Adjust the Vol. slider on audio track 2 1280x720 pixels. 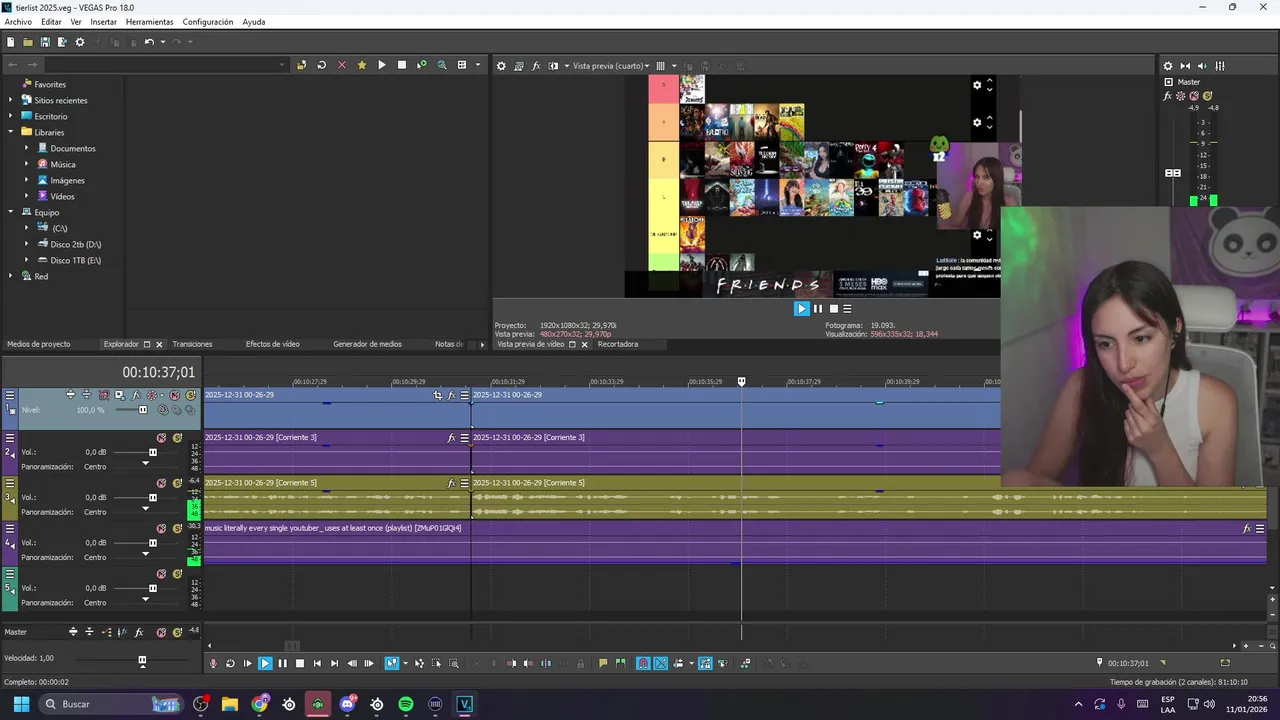152,452
